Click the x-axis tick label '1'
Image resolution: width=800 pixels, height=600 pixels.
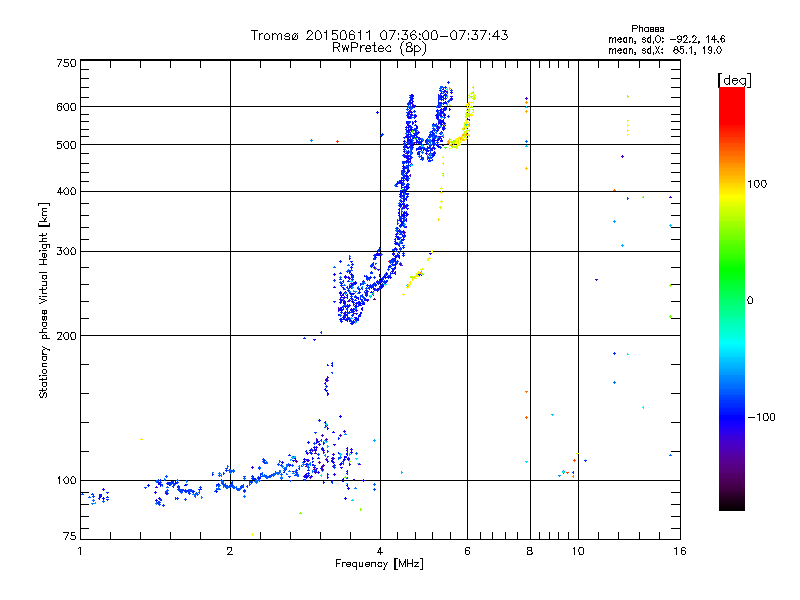80,551
